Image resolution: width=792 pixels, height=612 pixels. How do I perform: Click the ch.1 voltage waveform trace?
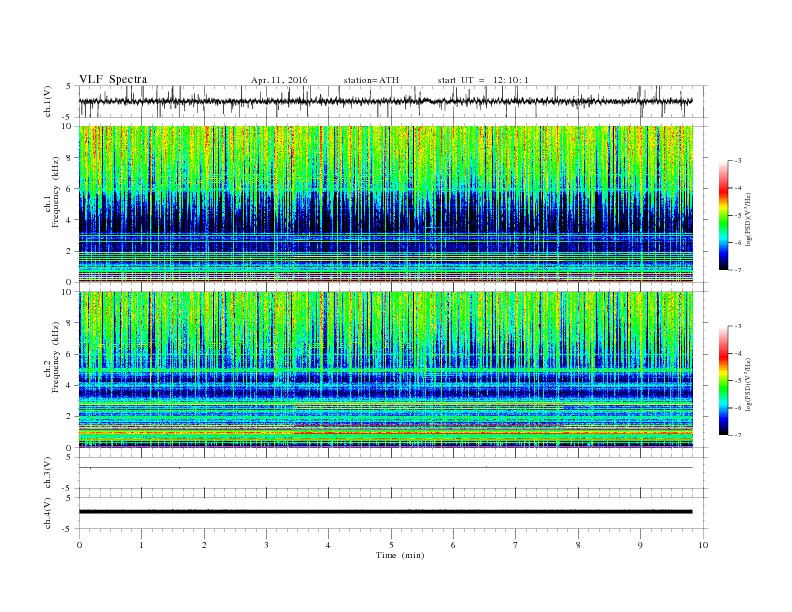click(x=385, y=101)
